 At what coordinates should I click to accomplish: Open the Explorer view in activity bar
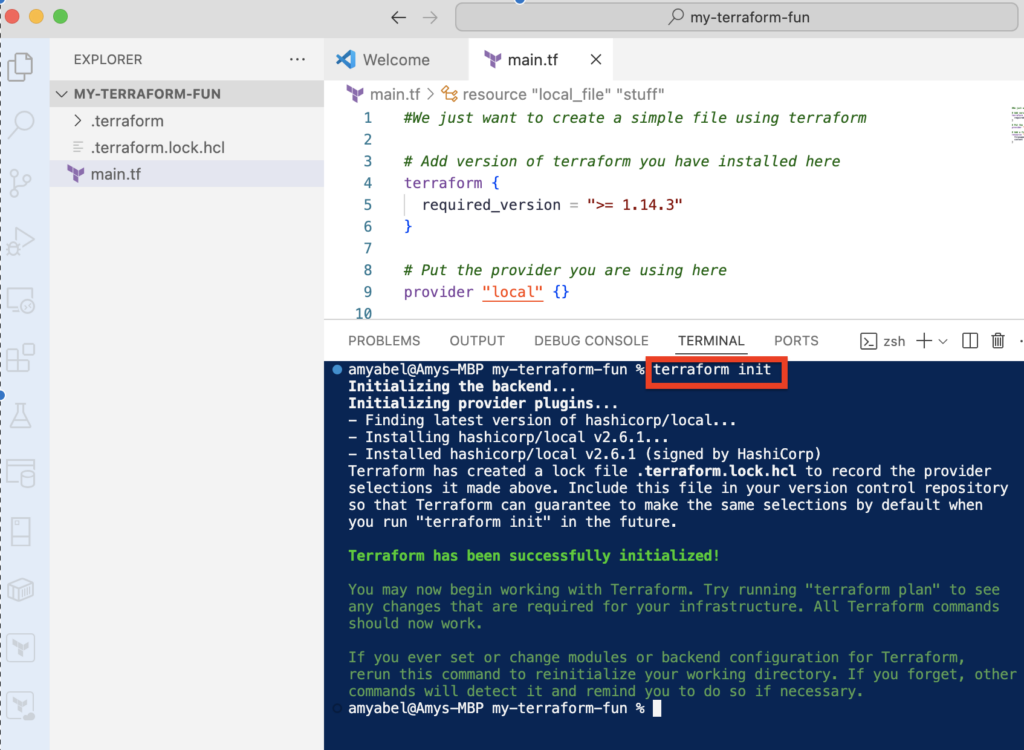[21, 67]
